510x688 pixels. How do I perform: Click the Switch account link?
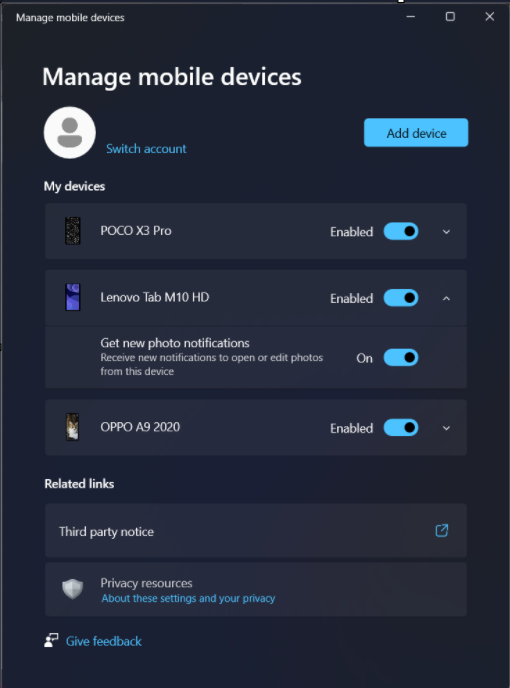146,149
